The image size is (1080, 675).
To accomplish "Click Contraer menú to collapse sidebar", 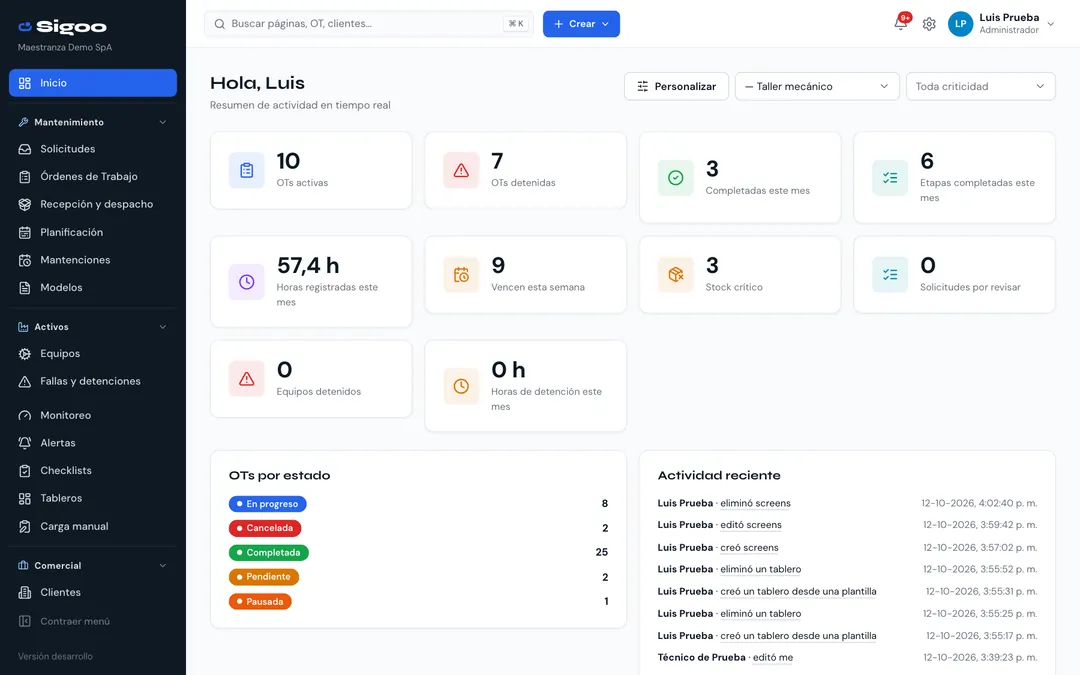I will click(93, 621).
